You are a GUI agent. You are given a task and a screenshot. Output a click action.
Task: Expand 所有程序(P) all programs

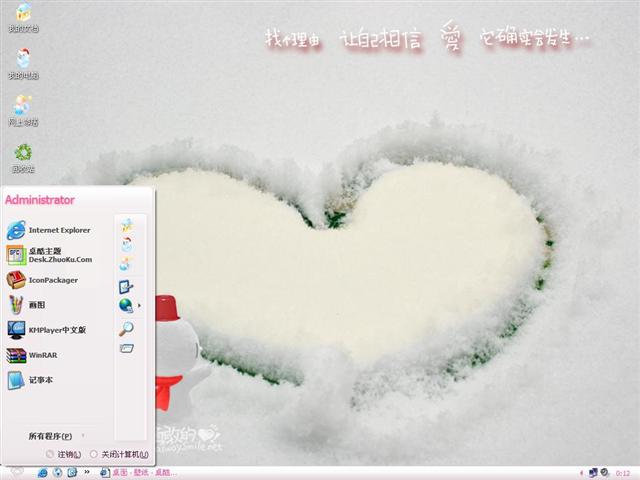click(x=50, y=436)
